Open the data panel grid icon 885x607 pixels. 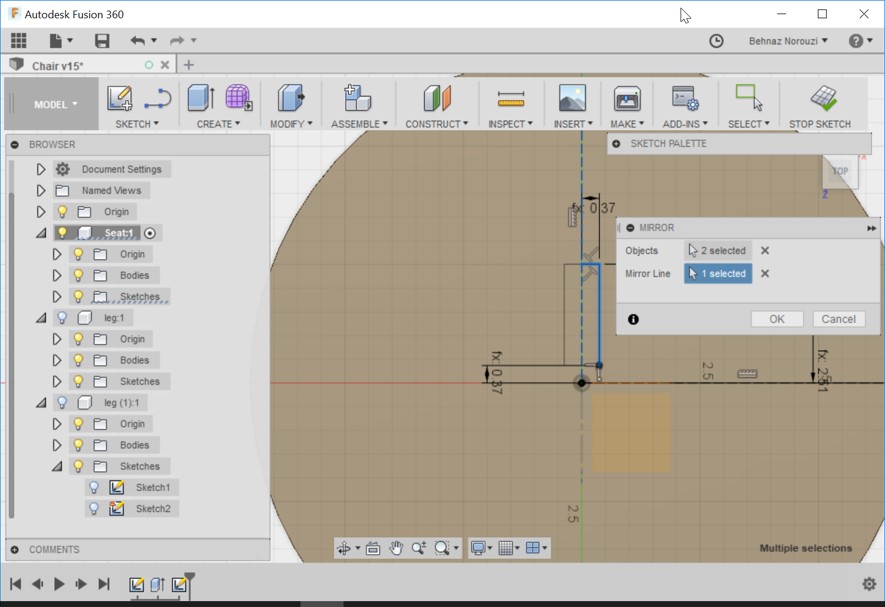[x=19, y=41]
